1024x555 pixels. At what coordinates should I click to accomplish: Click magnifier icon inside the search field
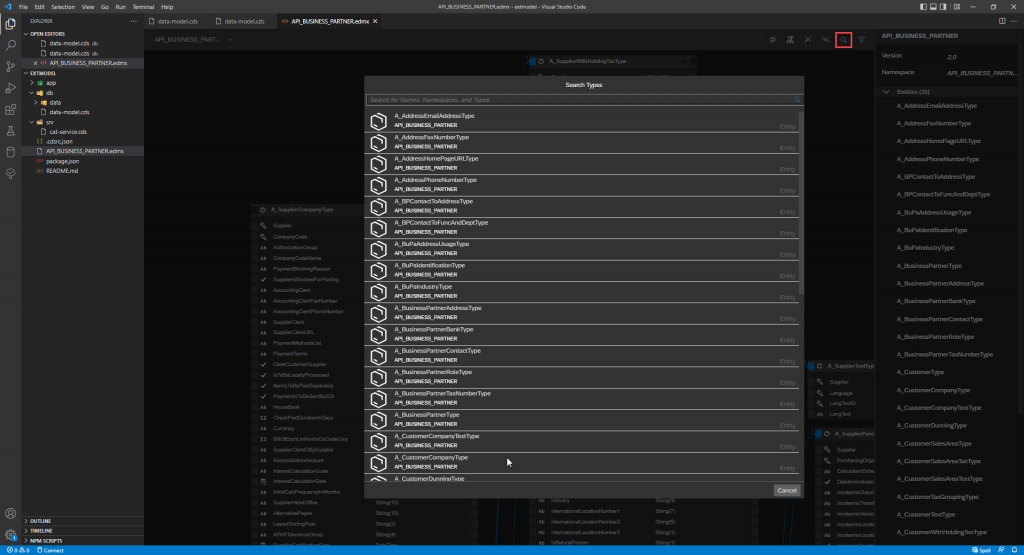point(797,100)
